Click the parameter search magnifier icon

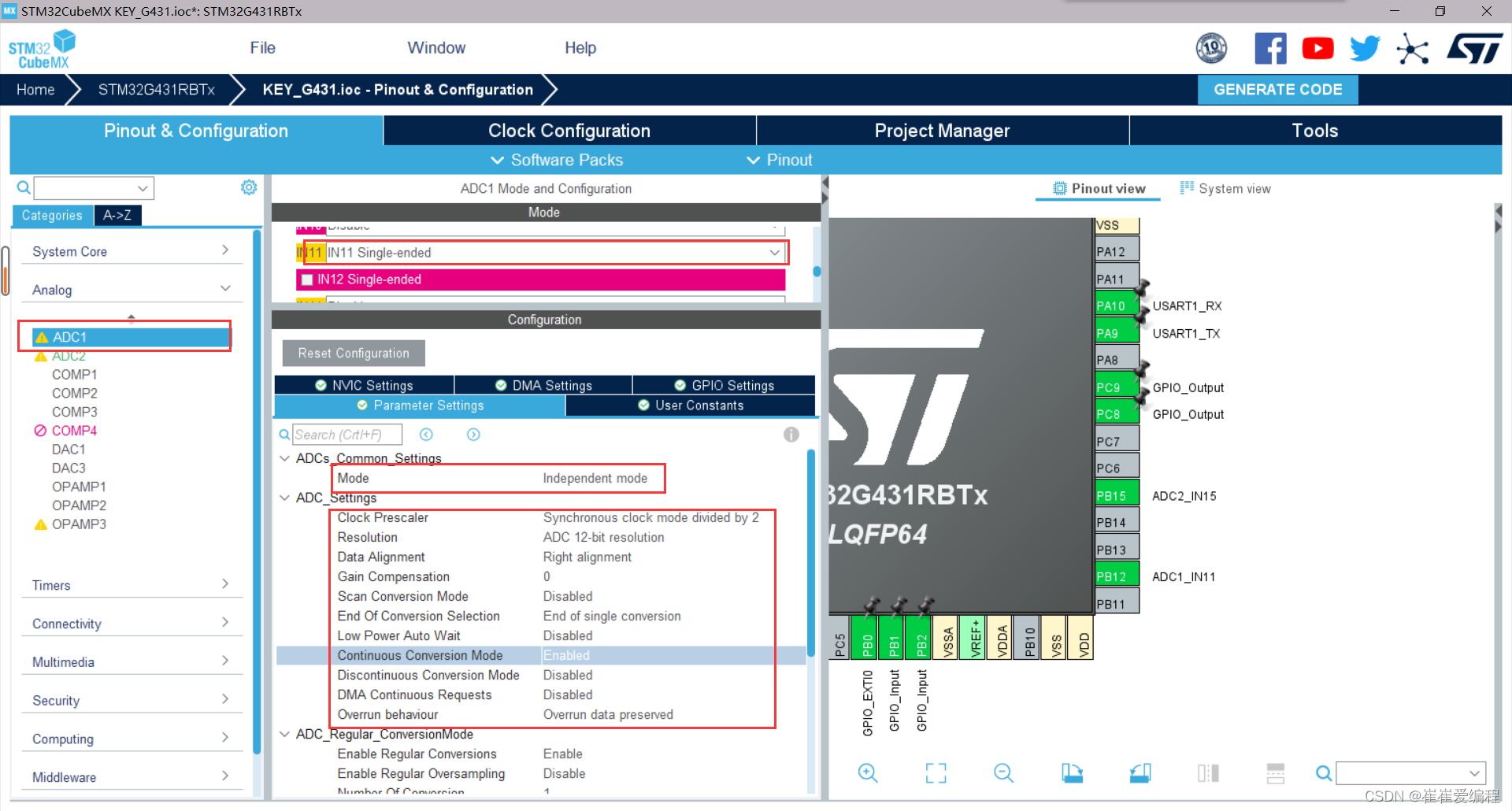coord(284,435)
